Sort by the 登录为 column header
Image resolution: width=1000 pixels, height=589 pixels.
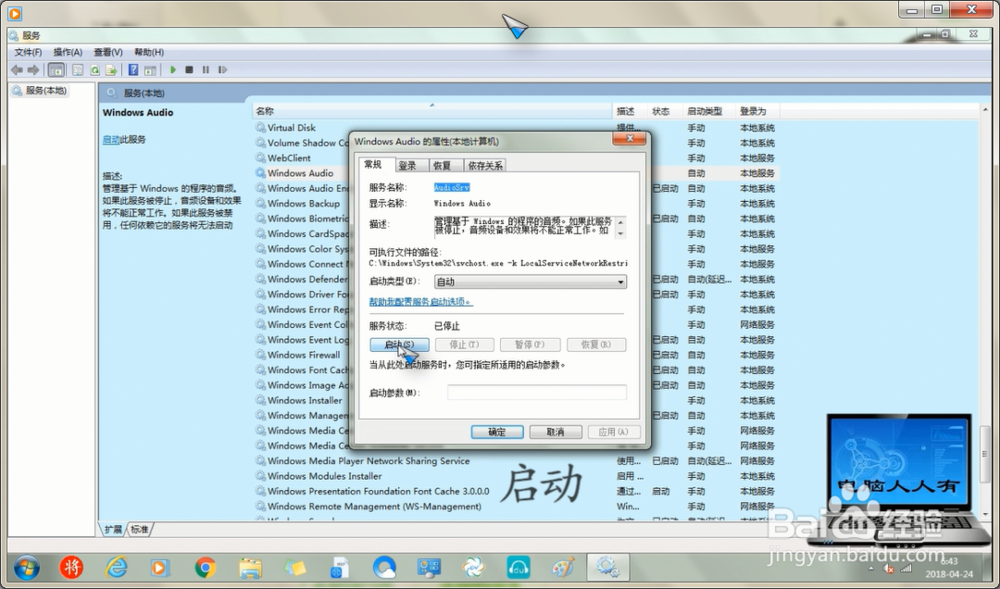[757, 111]
